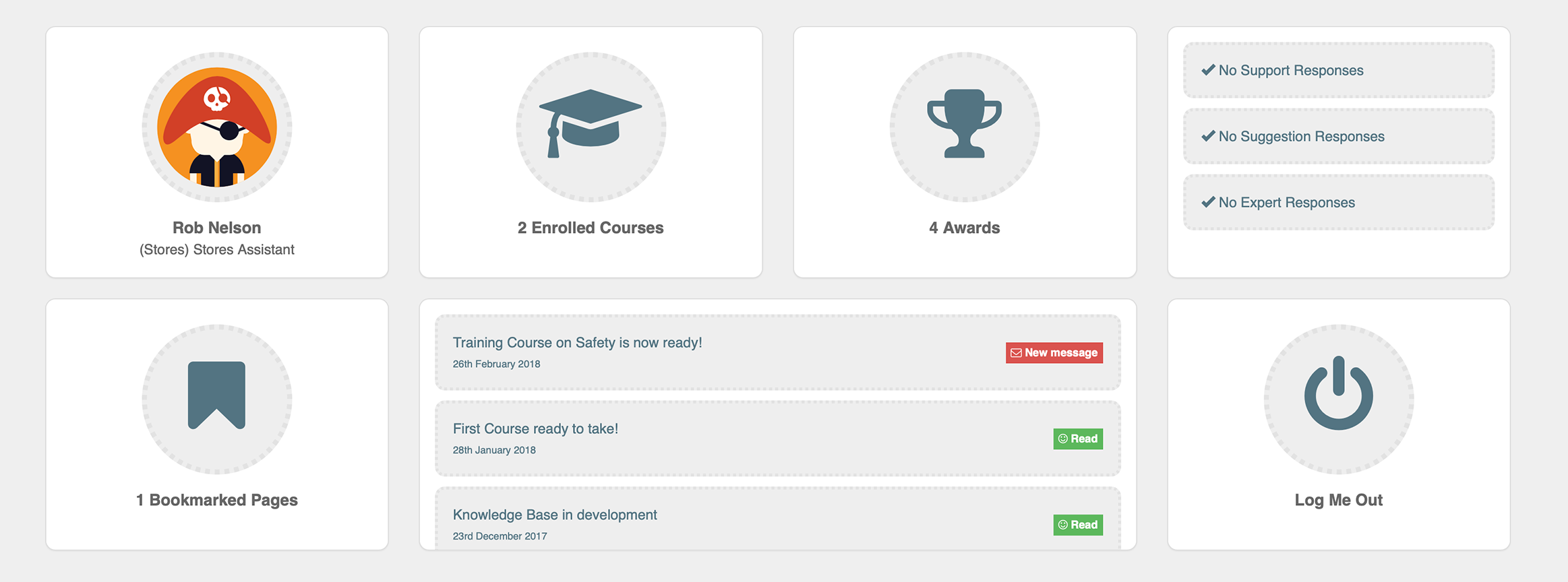
Task: Click the Log Me Out text
Action: (x=1338, y=500)
